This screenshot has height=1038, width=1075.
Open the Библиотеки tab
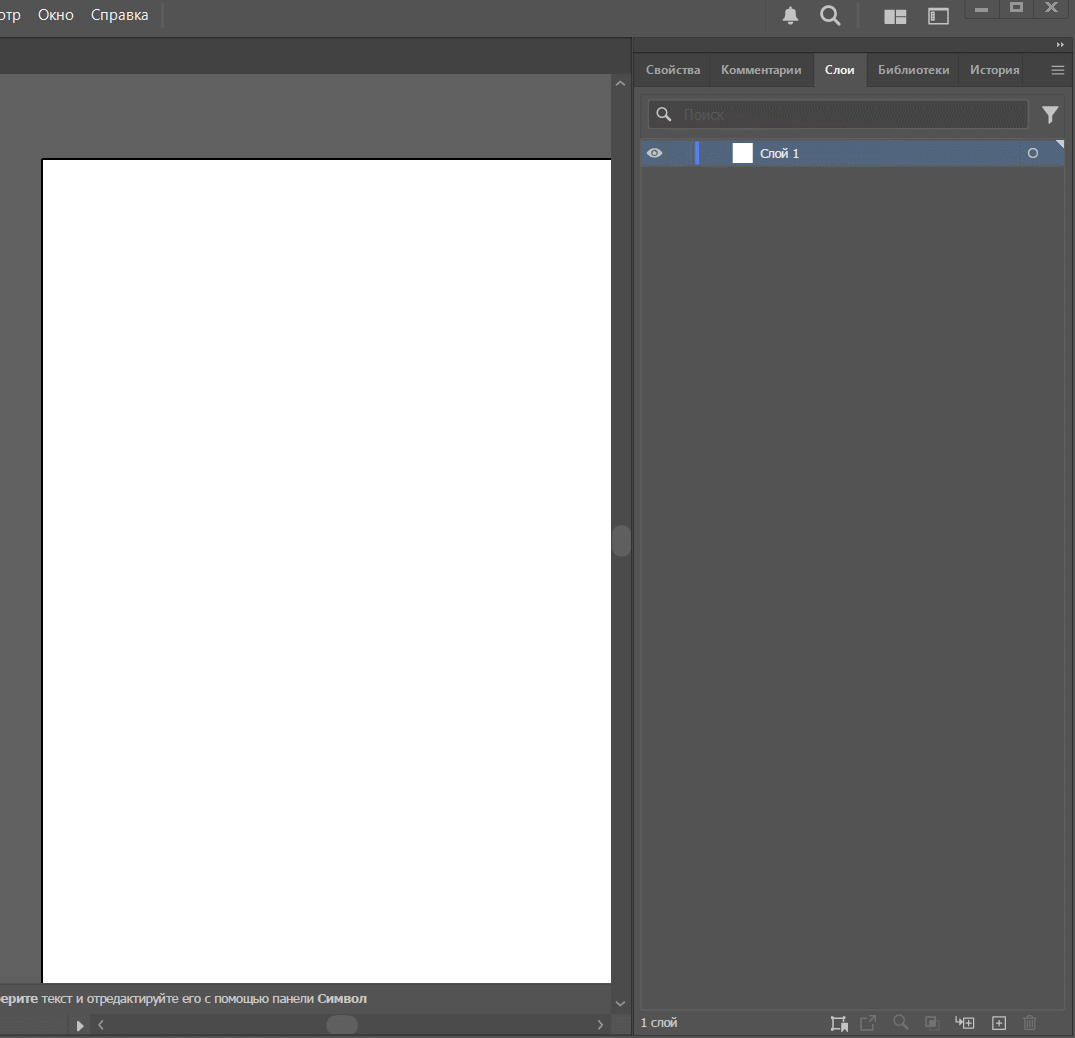(x=913, y=70)
